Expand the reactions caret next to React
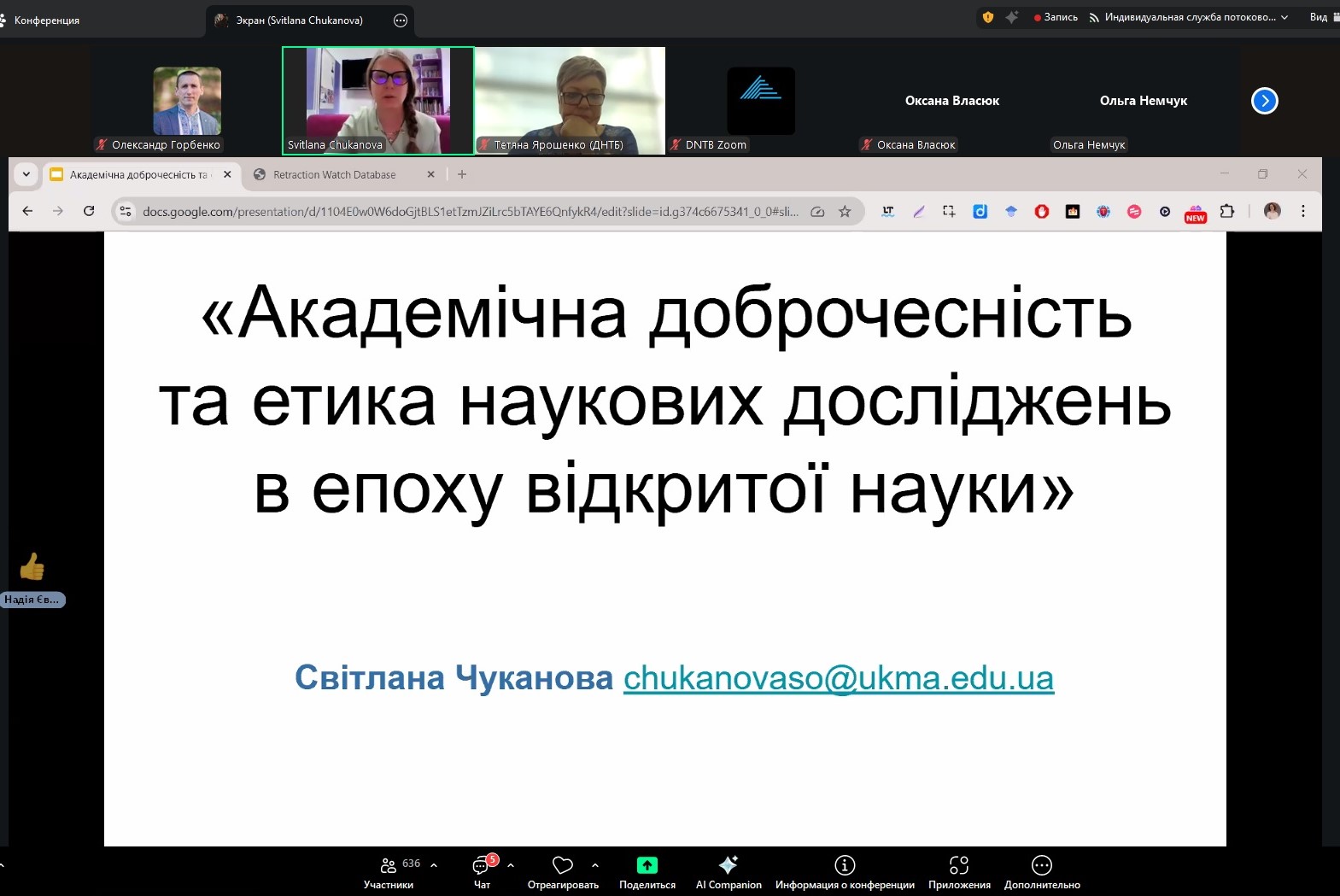This screenshot has width=1340, height=896. click(595, 865)
